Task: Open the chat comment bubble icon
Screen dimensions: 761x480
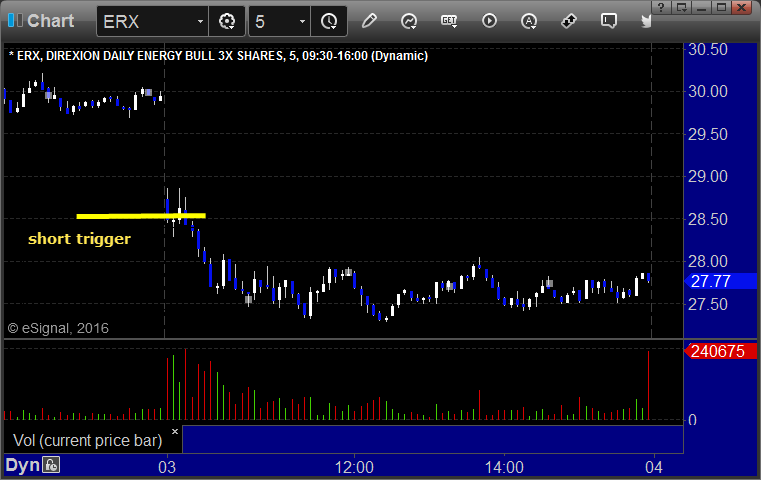Action: pyautogui.click(x=609, y=21)
